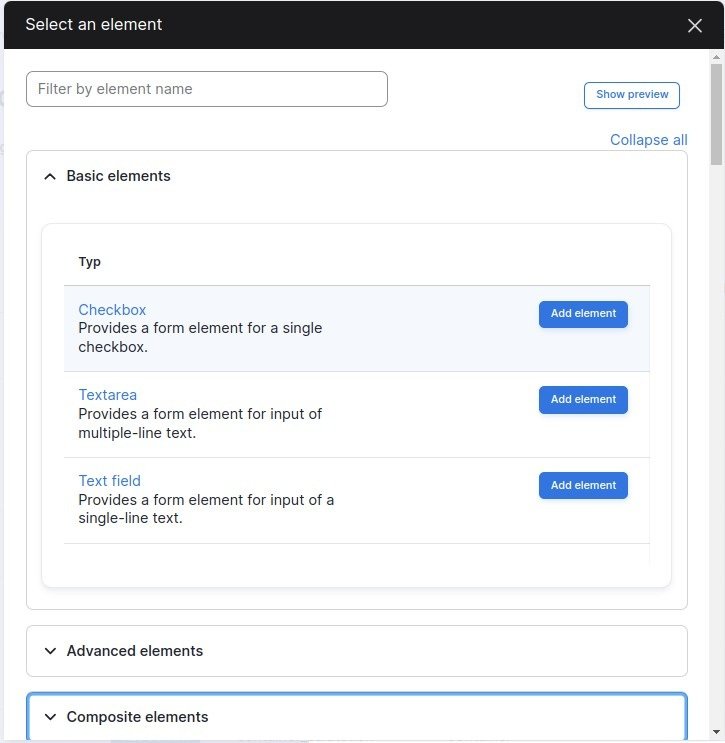Screen dimensions: 725x743
Task: Add the Textarea element
Action: (583, 400)
